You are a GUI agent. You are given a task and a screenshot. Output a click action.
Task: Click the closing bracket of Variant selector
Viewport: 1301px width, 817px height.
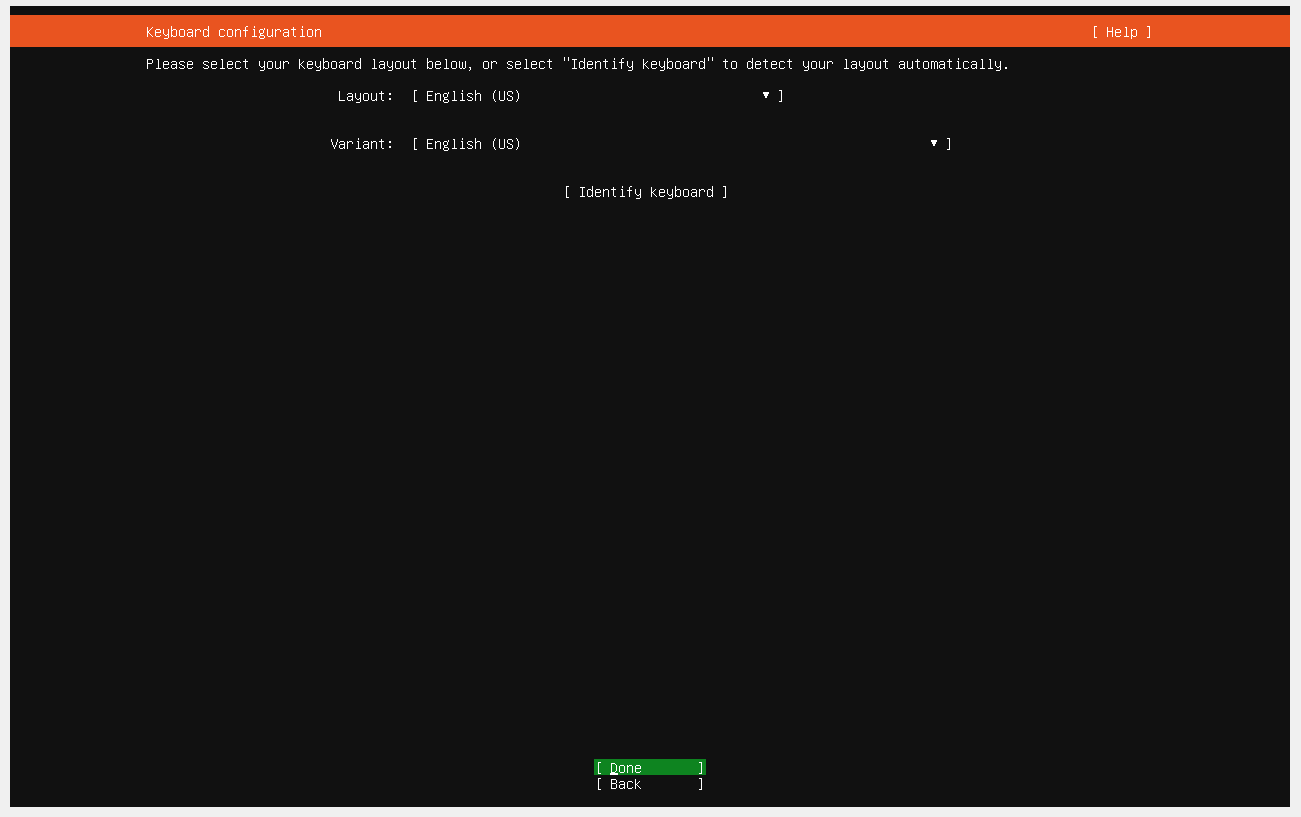click(949, 144)
